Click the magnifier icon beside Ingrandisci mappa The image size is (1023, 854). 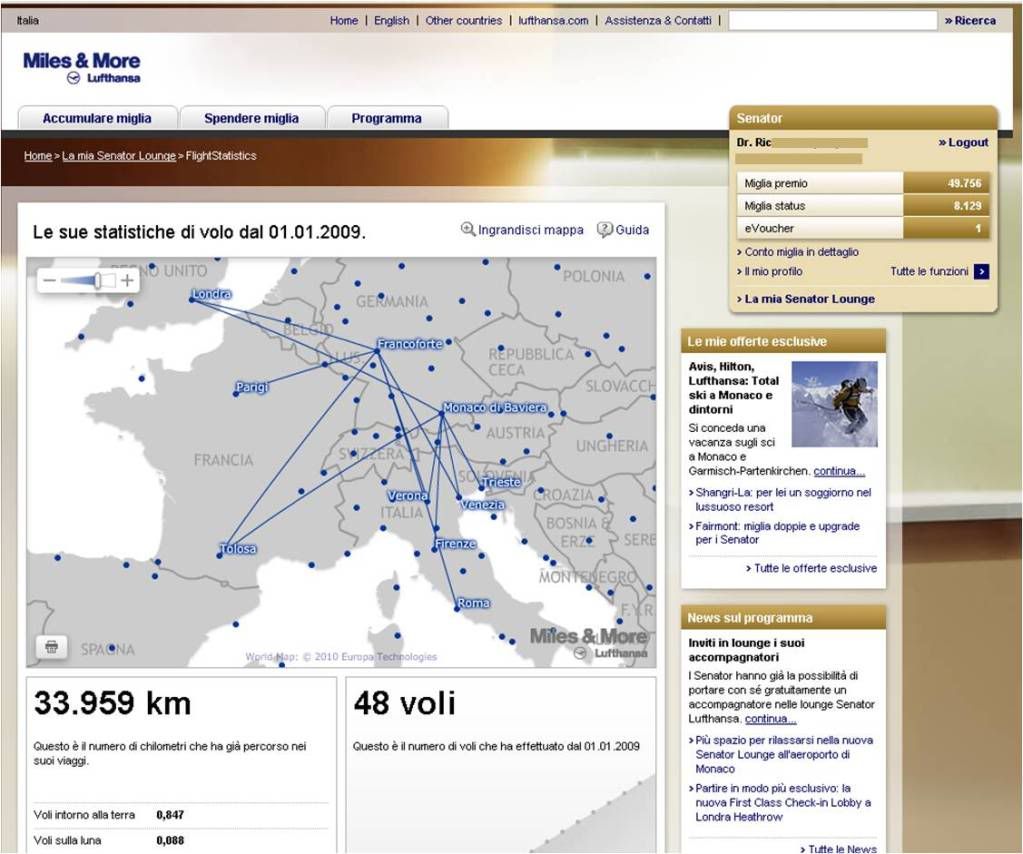pos(468,229)
